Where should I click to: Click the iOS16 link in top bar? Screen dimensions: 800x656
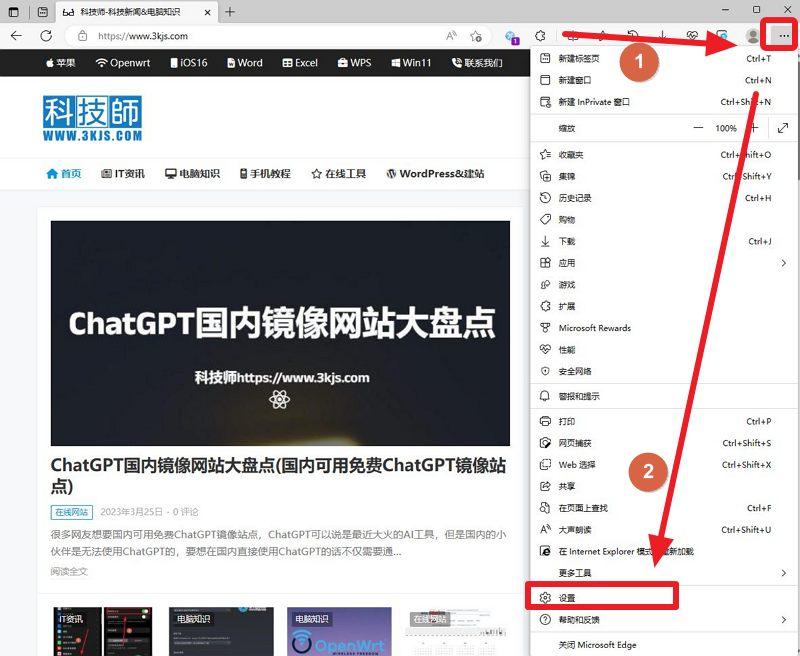pyautogui.click(x=189, y=63)
